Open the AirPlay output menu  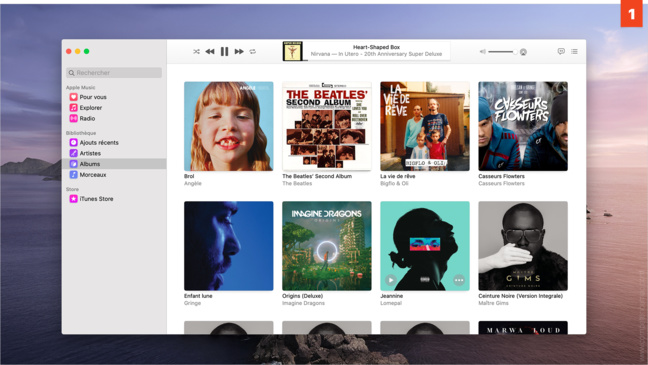point(523,52)
